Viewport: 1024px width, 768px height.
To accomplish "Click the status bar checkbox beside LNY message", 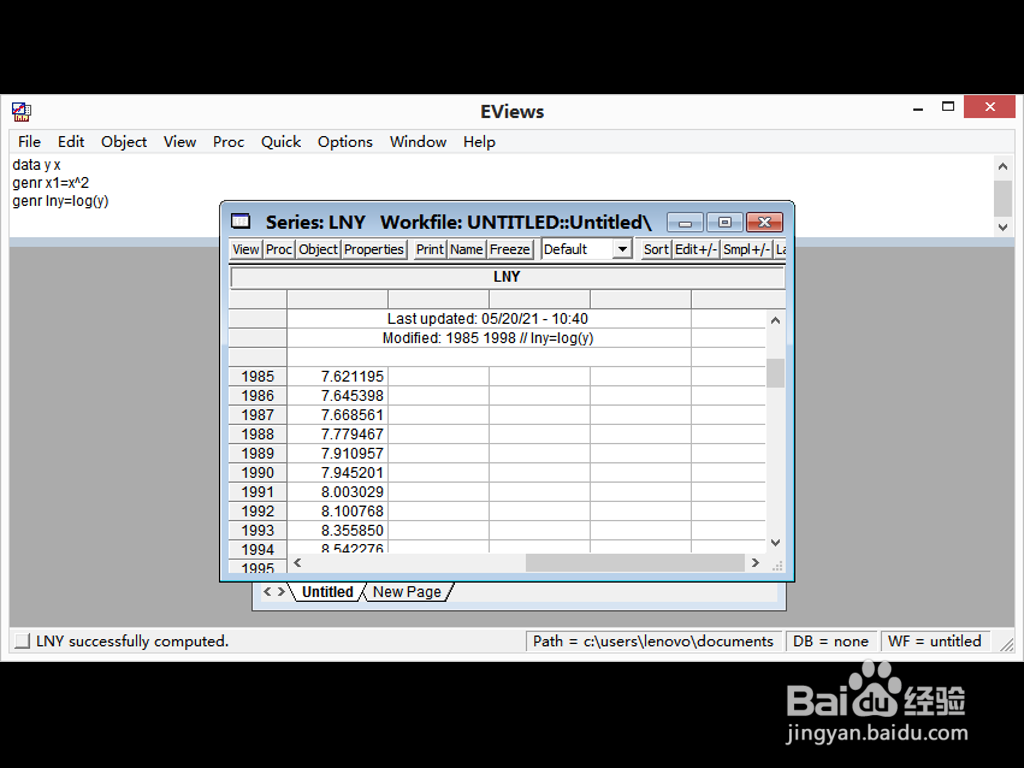I will coord(22,641).
